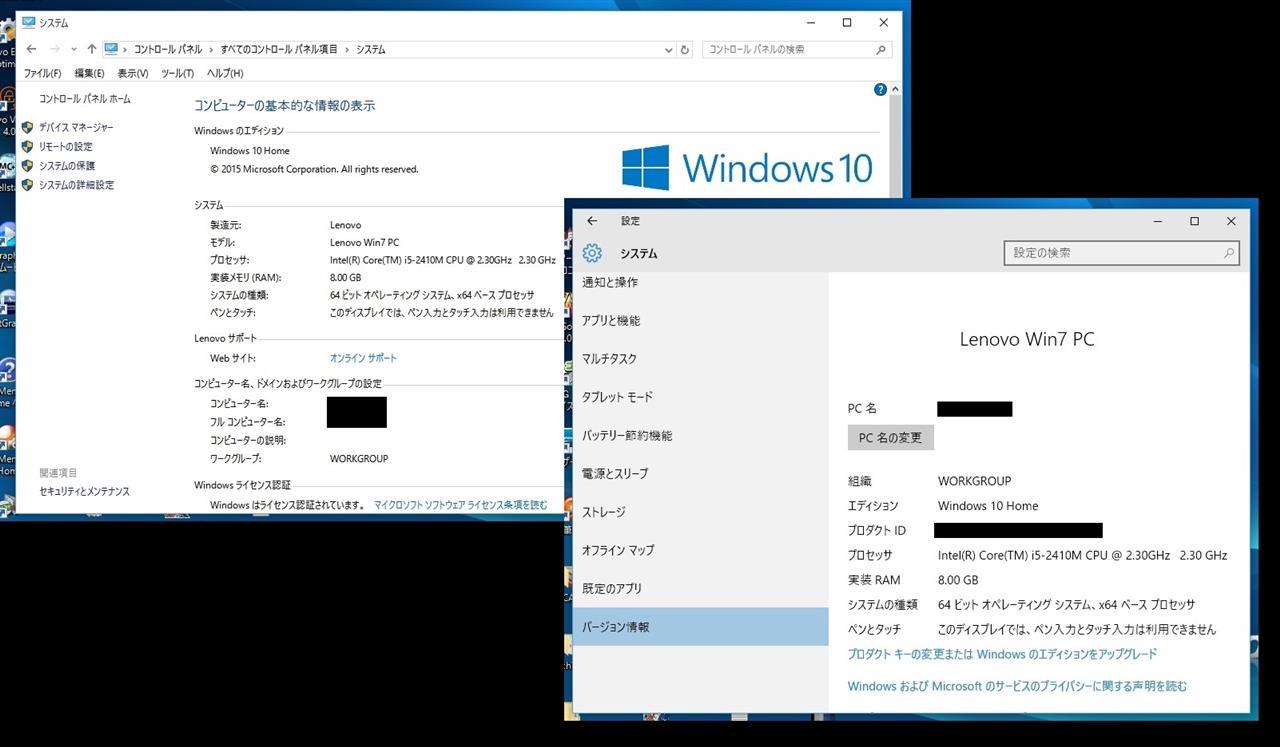The image size is (1280, 747).
Task: Click the back arrow in Settings window
Action: pyautogui.click(x=592, y=221)
